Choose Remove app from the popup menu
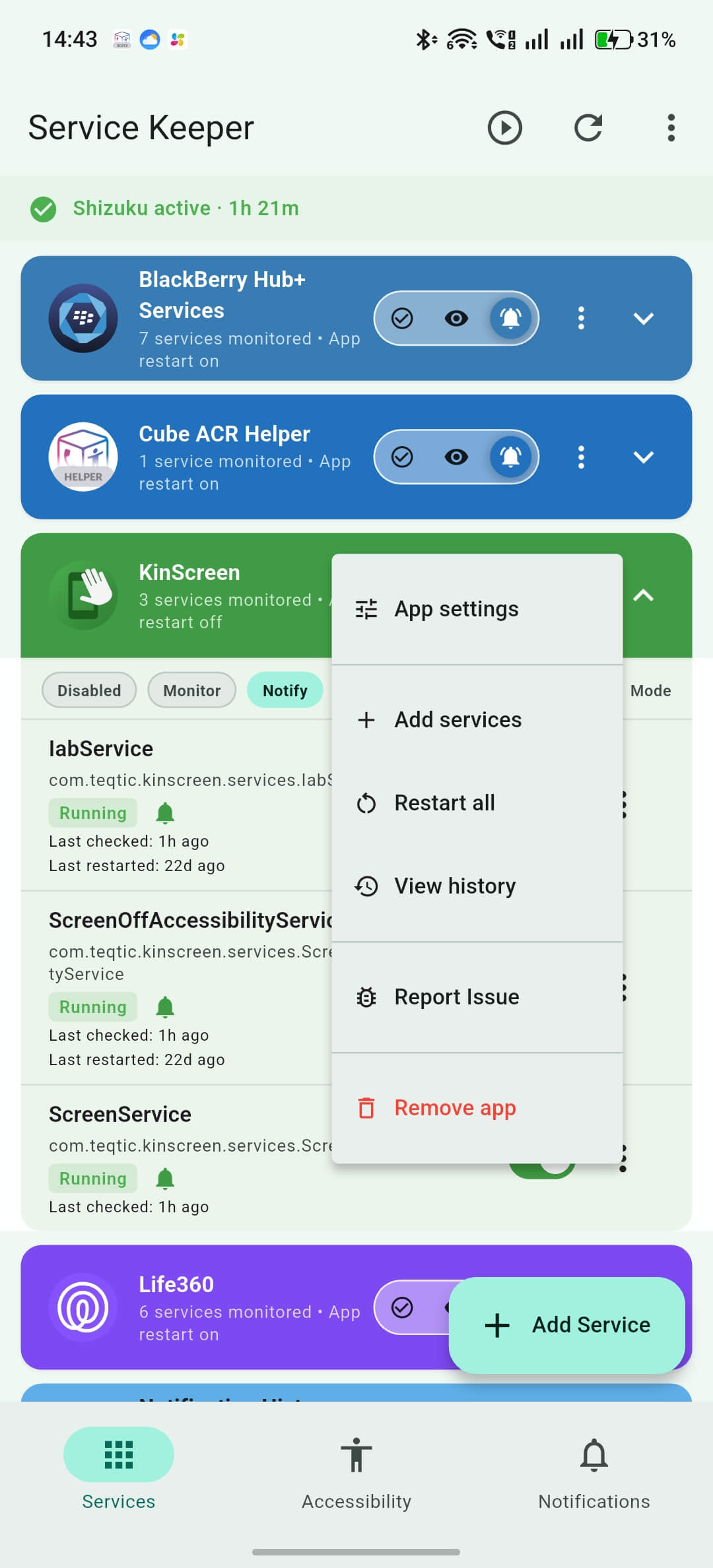The height and width of the screenshot is (1568, 713). [x=477, y=1107]
